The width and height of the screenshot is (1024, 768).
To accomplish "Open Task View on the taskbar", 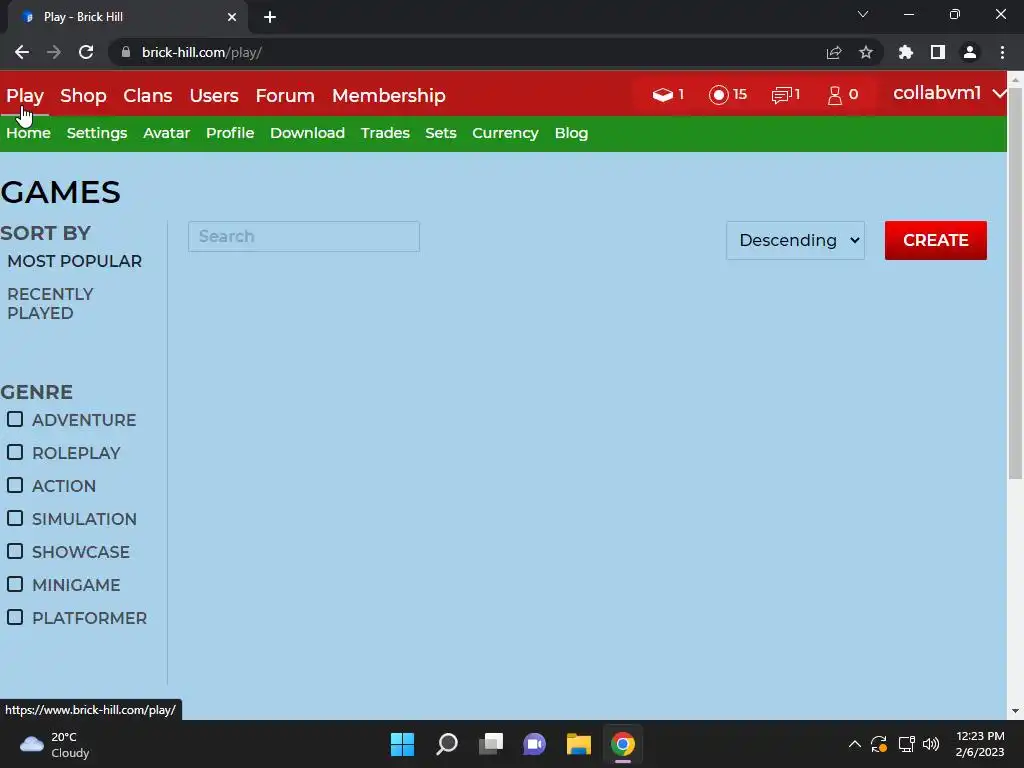I will tap(491, 744).
